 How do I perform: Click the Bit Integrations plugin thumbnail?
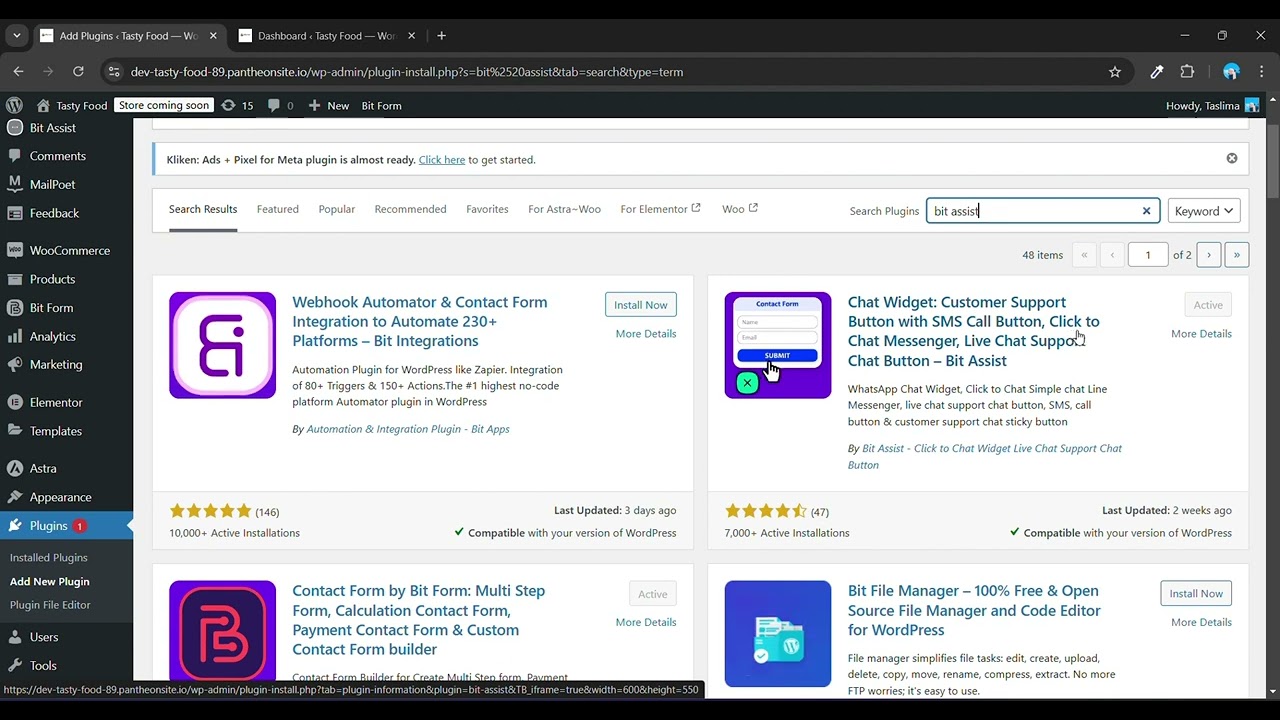pos(222,345)
